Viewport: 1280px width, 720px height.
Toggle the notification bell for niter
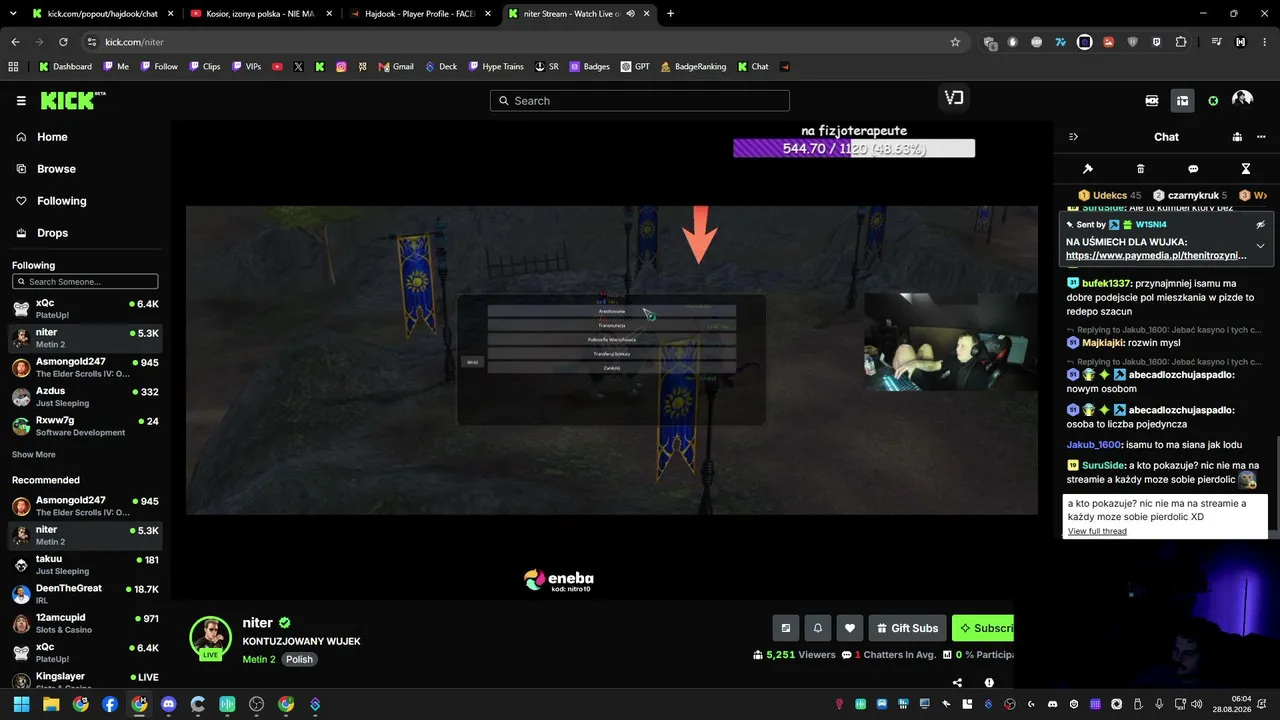click(817, 628)
